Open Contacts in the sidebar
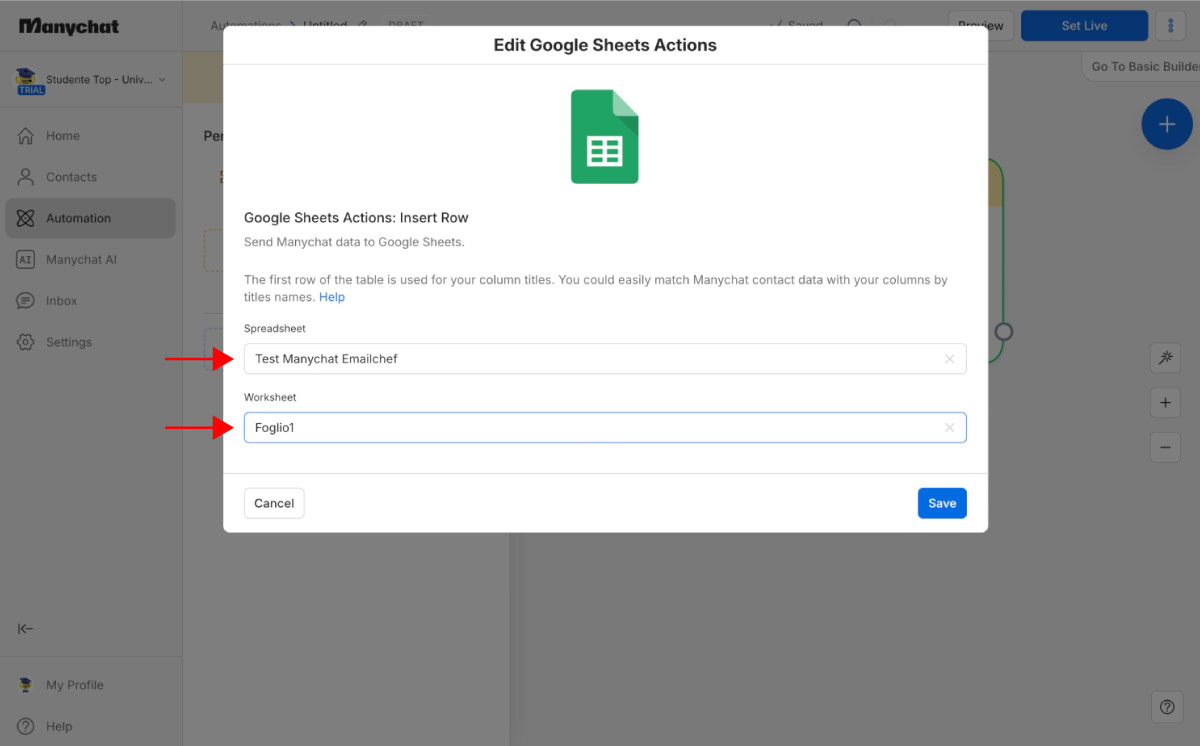 coord(90,177)
